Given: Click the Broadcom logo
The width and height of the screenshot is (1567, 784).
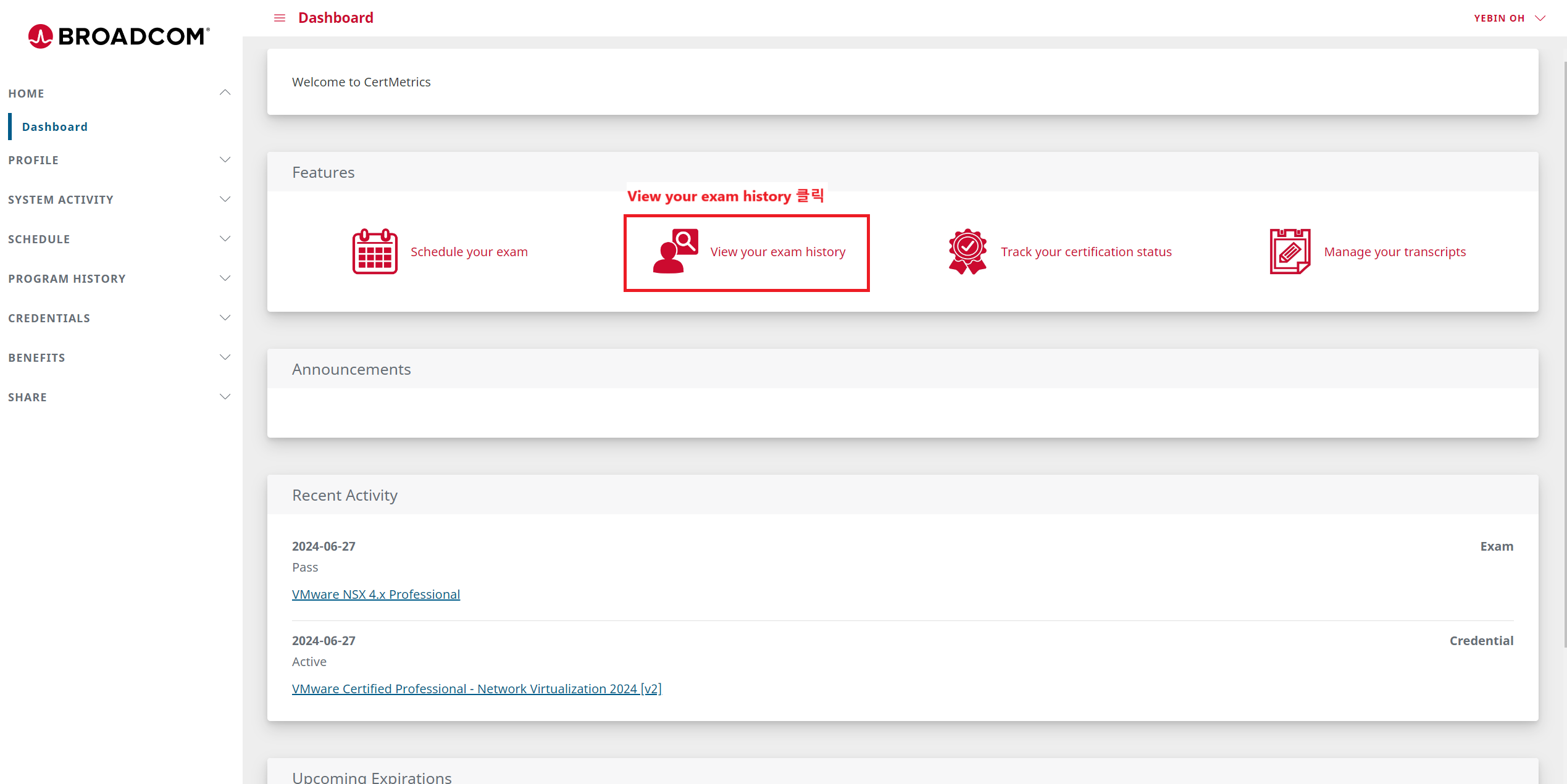Looking at the screenshot, I should 119,36.
